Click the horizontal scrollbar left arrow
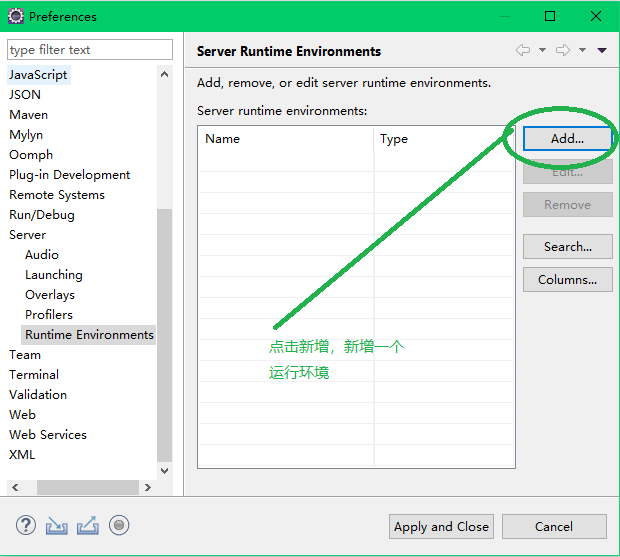This screenshot has width=620, height=557. (x=15, y=487)
